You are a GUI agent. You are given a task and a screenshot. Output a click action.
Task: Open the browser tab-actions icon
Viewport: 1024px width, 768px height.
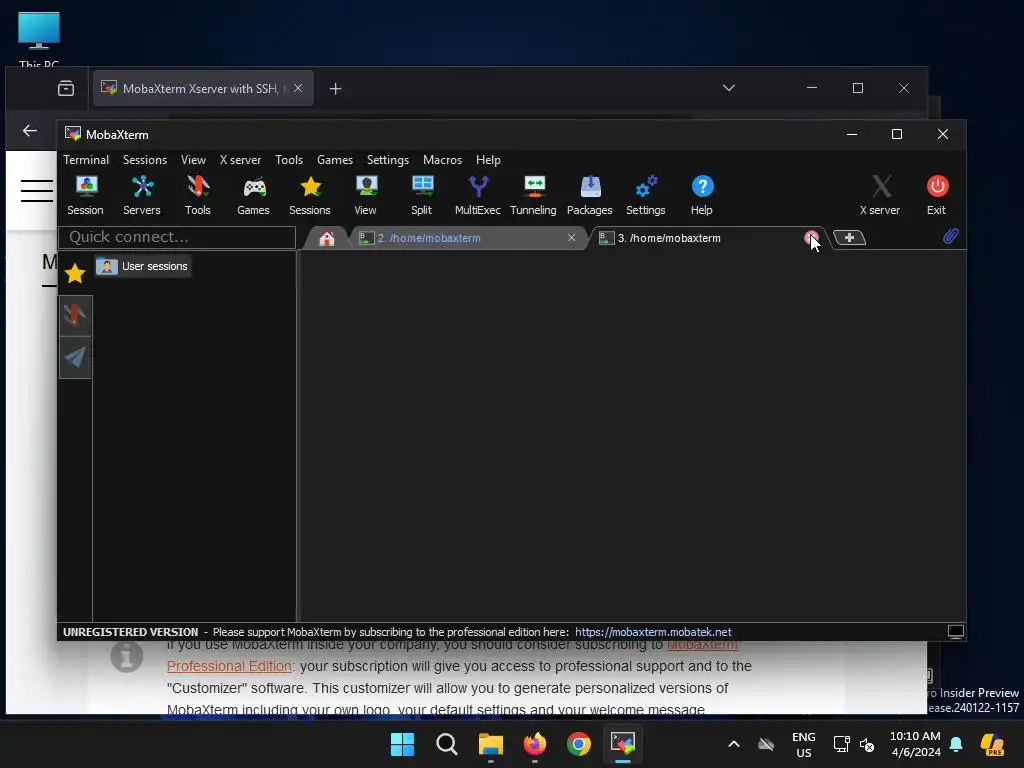(66, 89)
